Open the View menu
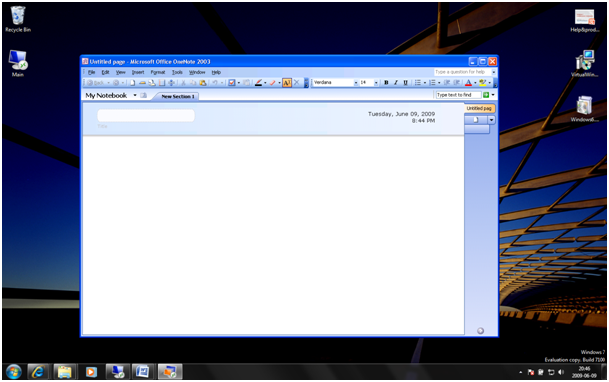The image size is (609, 382). pyautogui.click(x=120, y=72)
